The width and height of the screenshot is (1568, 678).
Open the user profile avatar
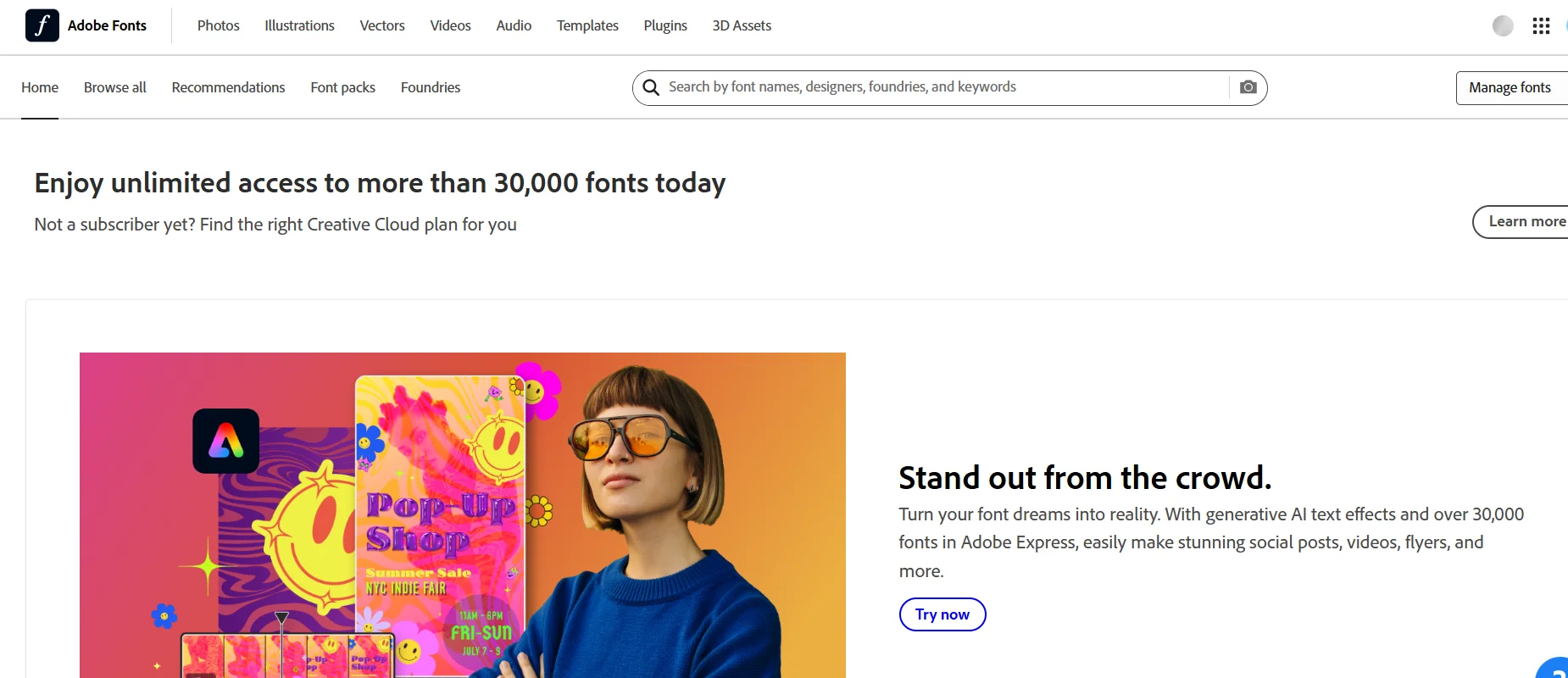tap(1503, 26)
